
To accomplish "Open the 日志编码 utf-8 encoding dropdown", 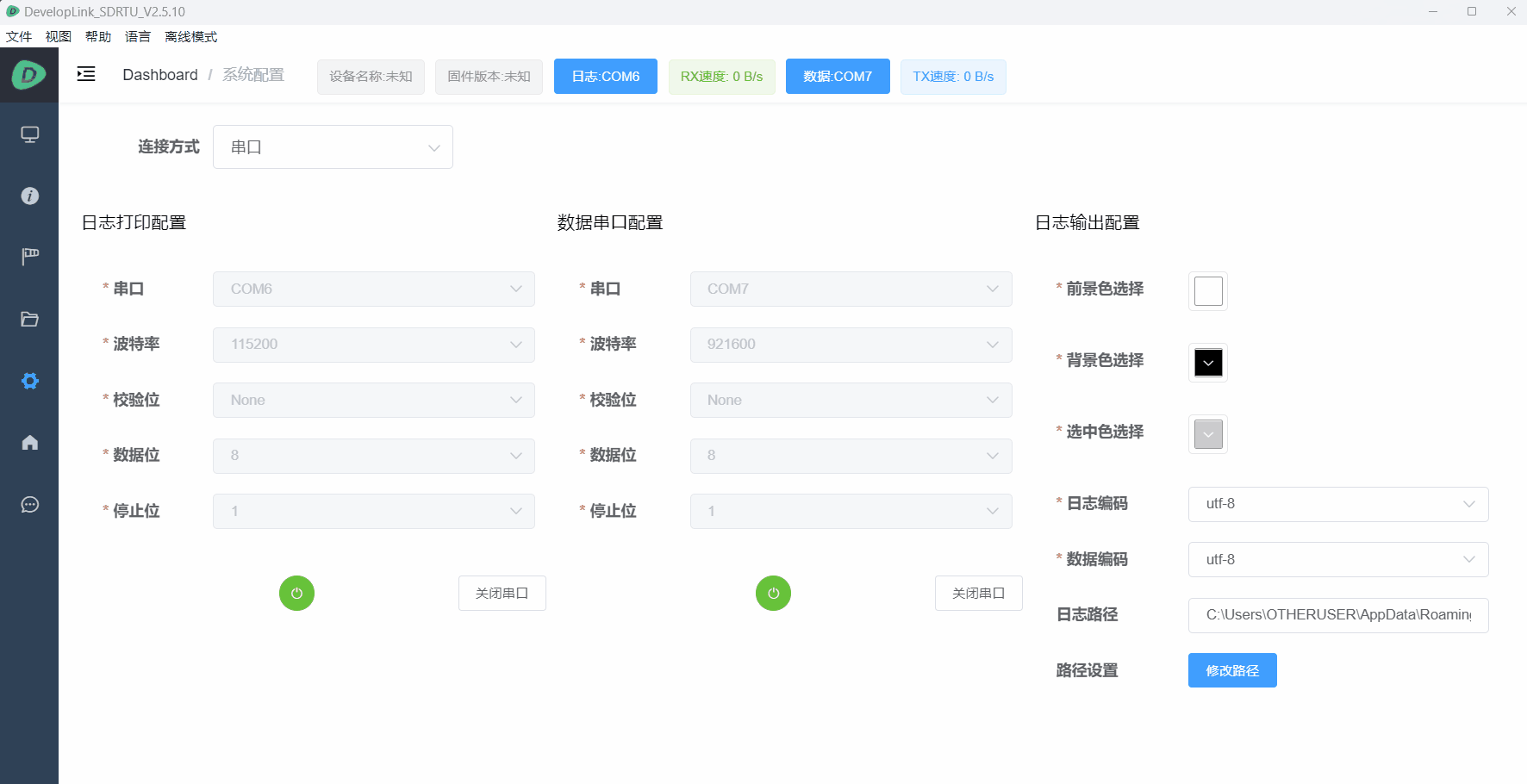I will point(1337,504).
